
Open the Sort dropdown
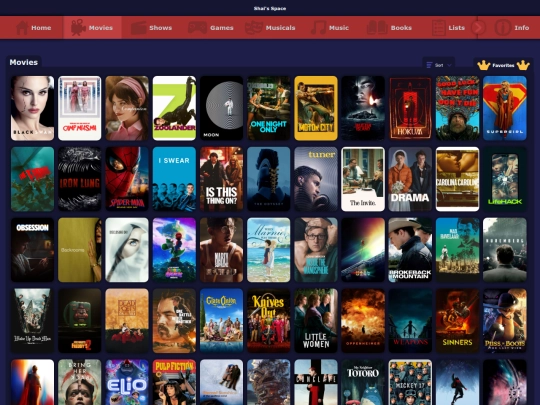coord(439,65)
